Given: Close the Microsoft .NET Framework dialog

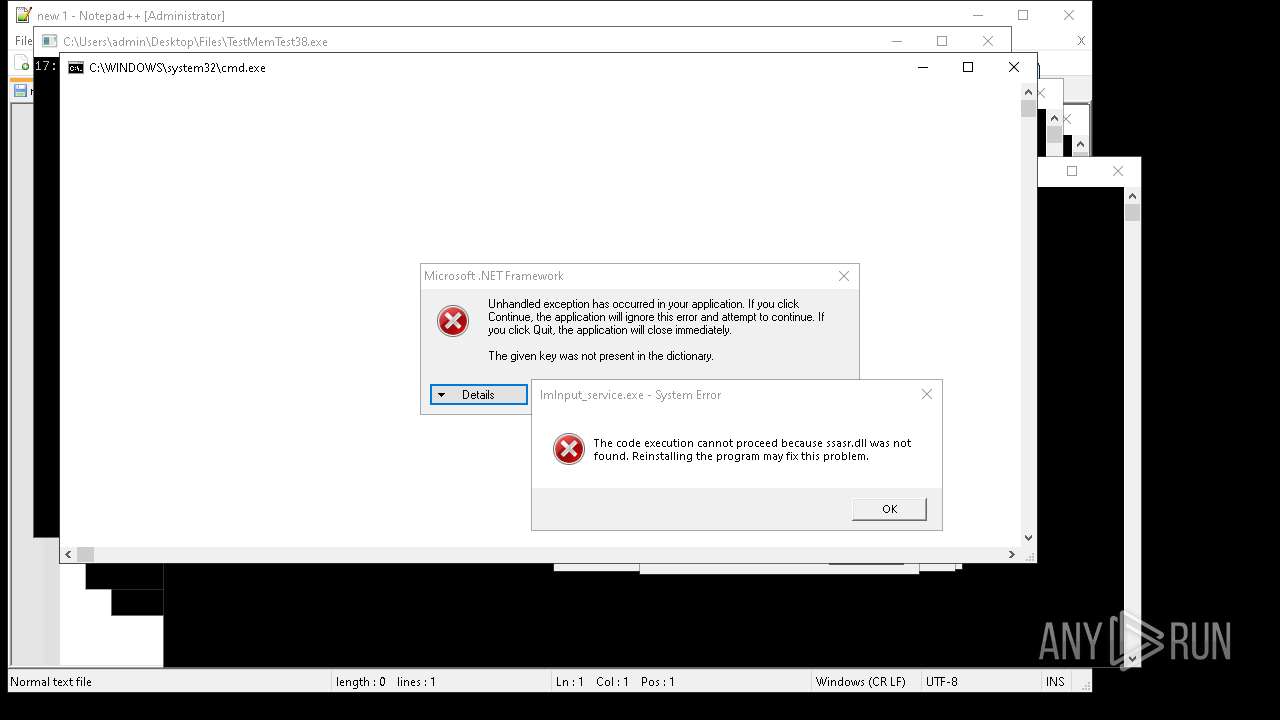Looking at the screenshot, I should click(x=843, y=276).
